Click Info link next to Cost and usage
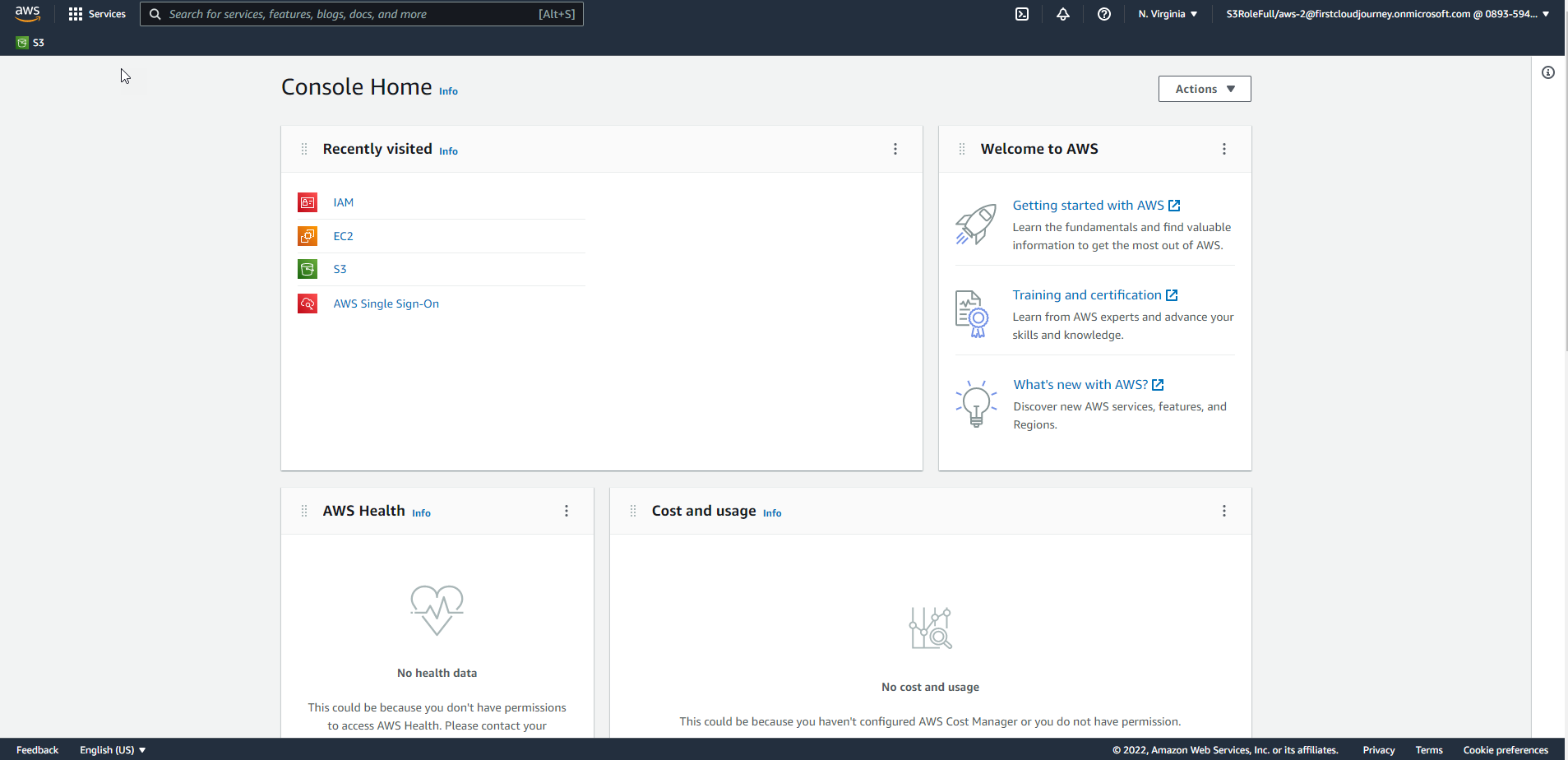Screen dimensions: 1568x760 pyautogui.click(x=772, y=513)
